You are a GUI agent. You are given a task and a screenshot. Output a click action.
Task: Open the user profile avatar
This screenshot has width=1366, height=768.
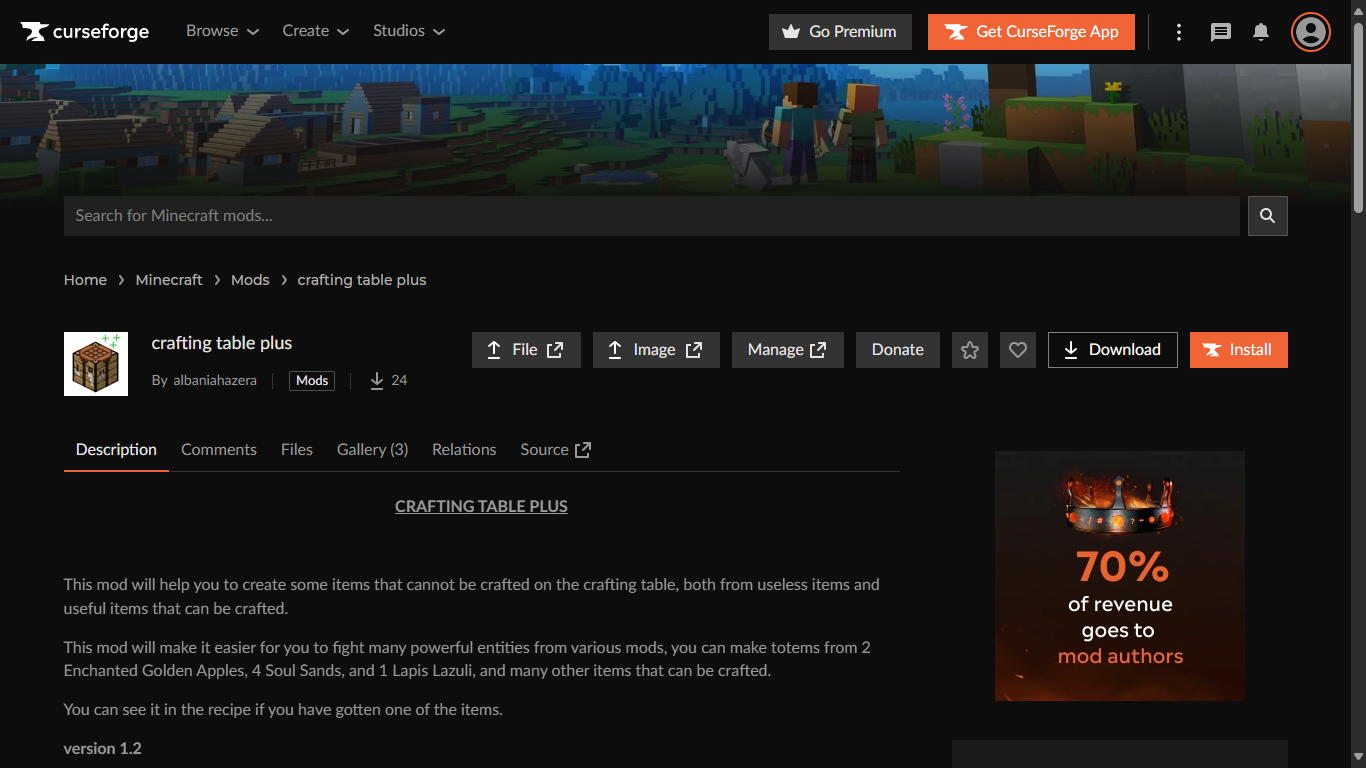pos(1310,32)
